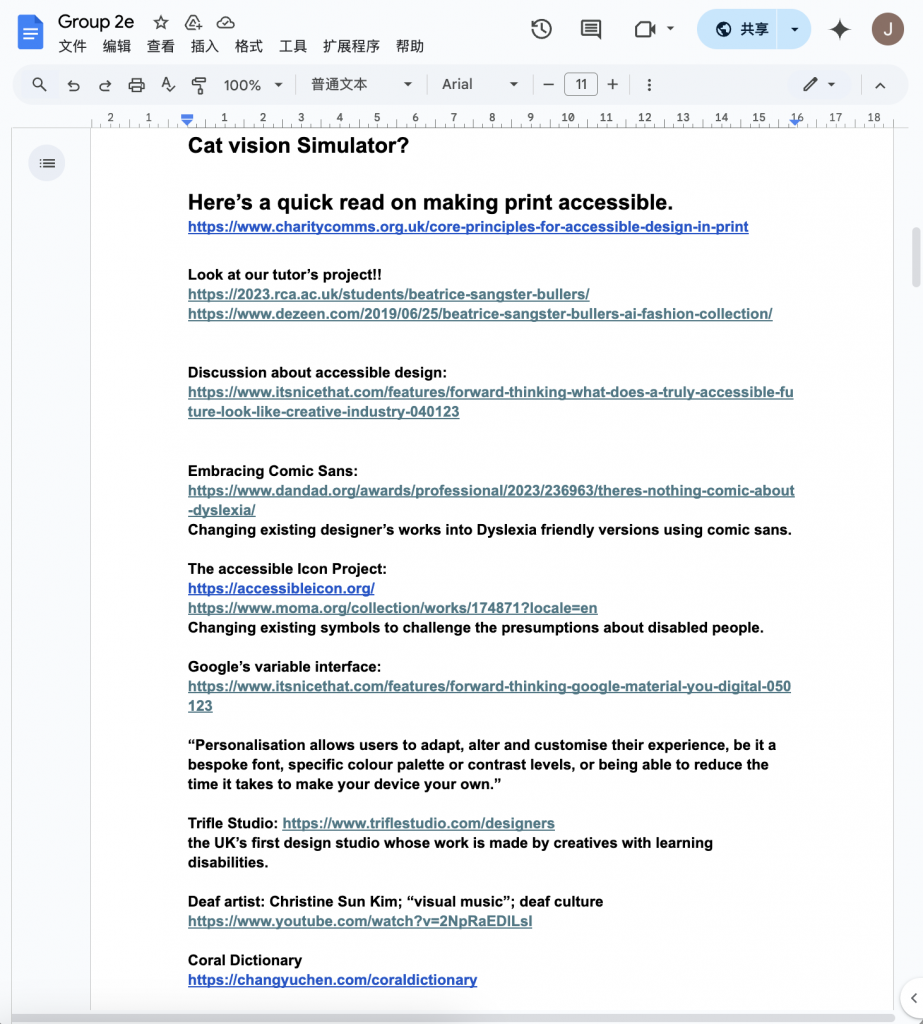The image size is (923, 1024).
Task: Click the font size input field
Action: coord(581,85)
